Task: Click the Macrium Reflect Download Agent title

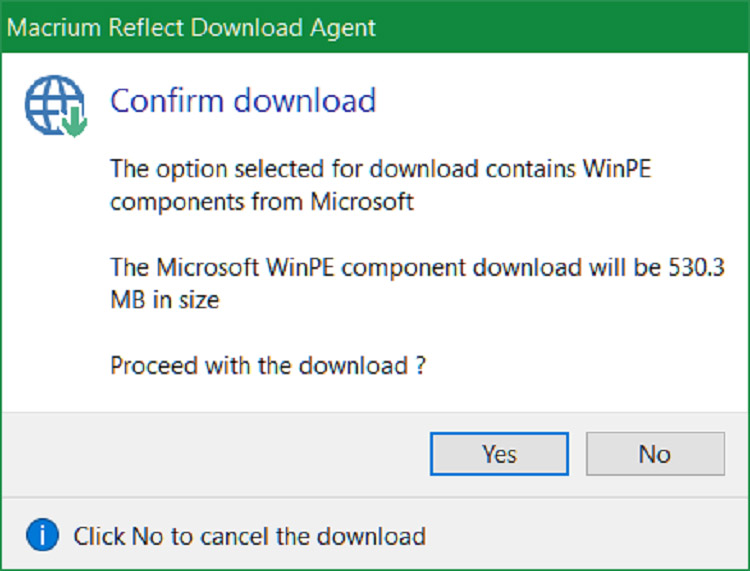Action: click(x=192, y=27)
